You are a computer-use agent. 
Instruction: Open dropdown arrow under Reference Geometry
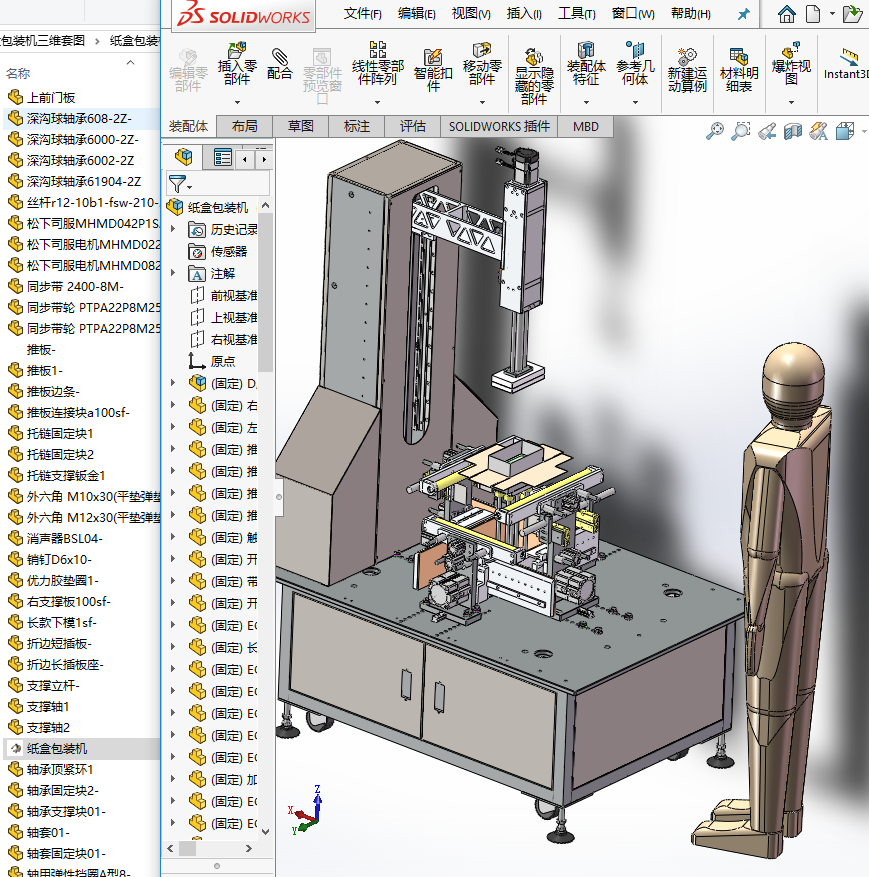click(635, 102)
